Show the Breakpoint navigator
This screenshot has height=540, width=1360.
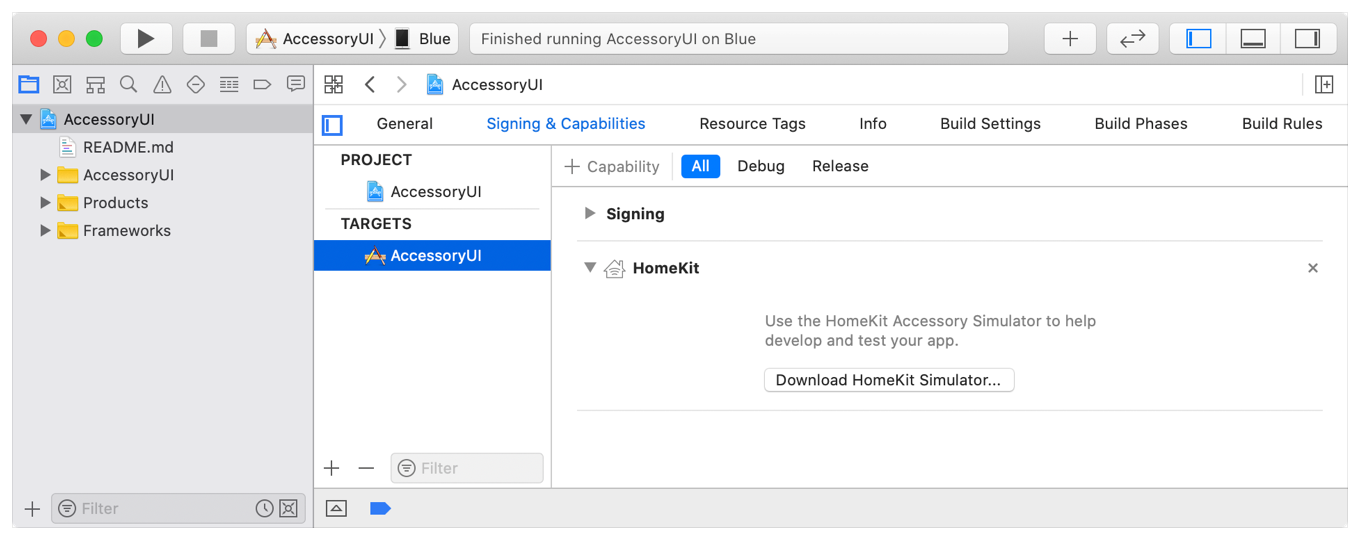(x=262, y=85)
